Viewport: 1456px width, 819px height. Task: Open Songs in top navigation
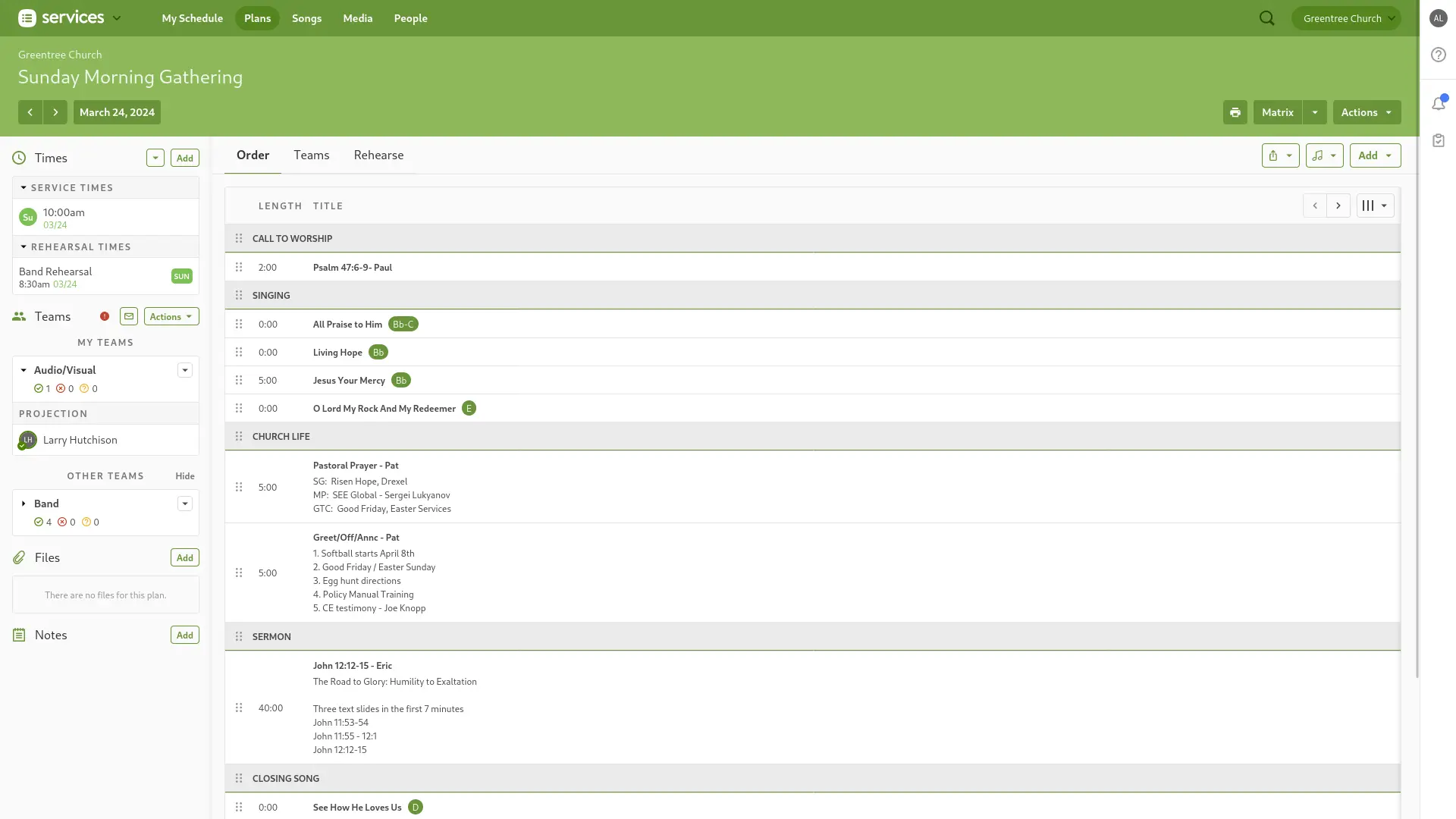click(x=306, y=18)
